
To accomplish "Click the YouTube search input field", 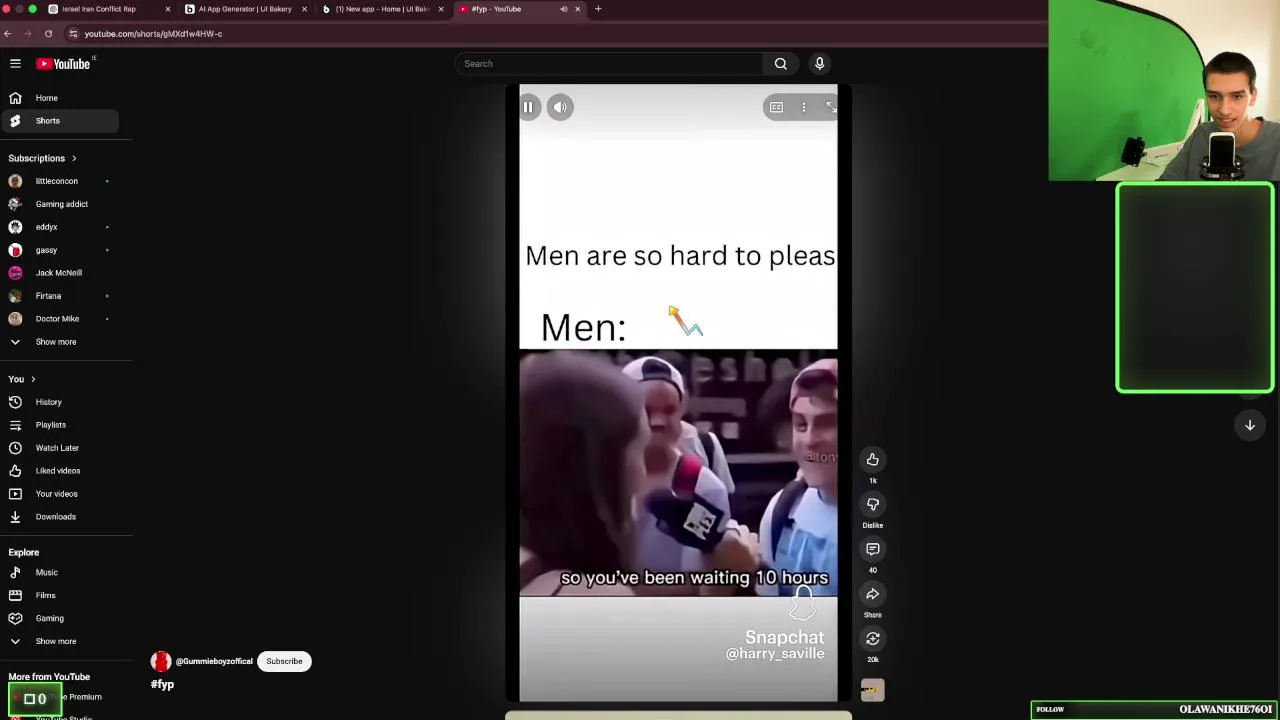I will pos(610,63).
